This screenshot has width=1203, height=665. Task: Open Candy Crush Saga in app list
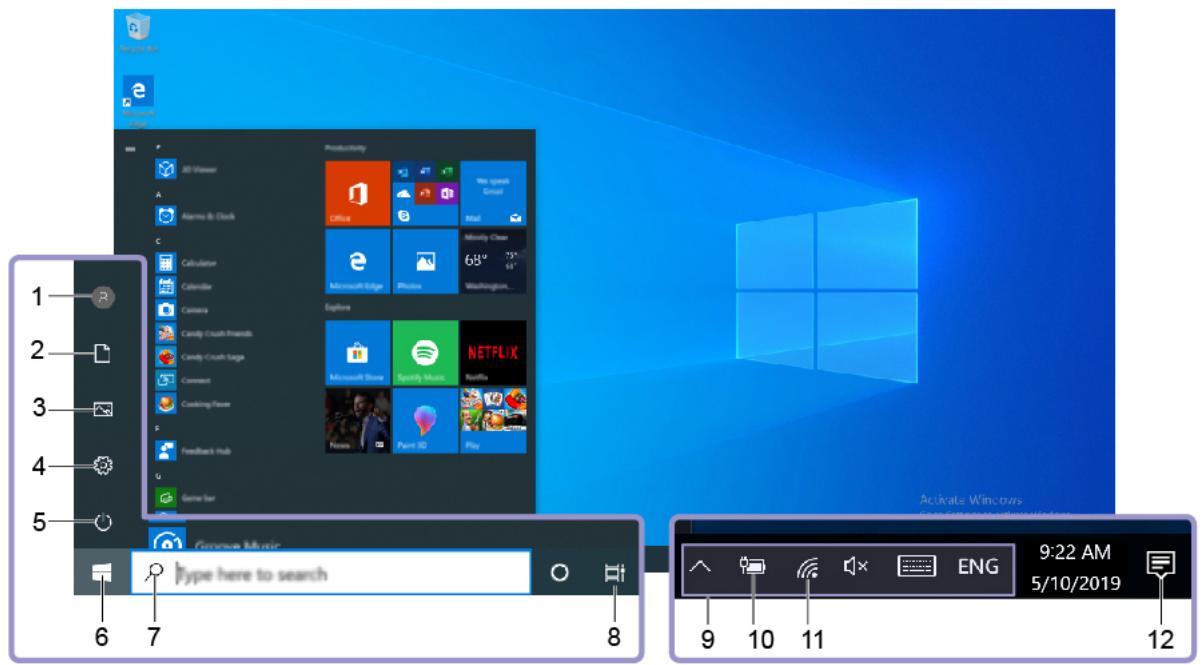[201, 356]
